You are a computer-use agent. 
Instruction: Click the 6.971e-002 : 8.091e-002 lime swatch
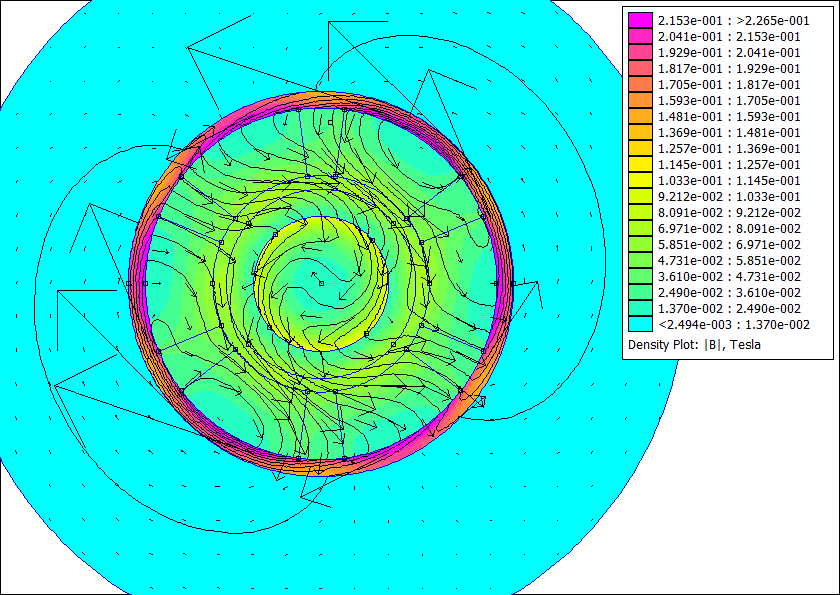click(640, 228)
